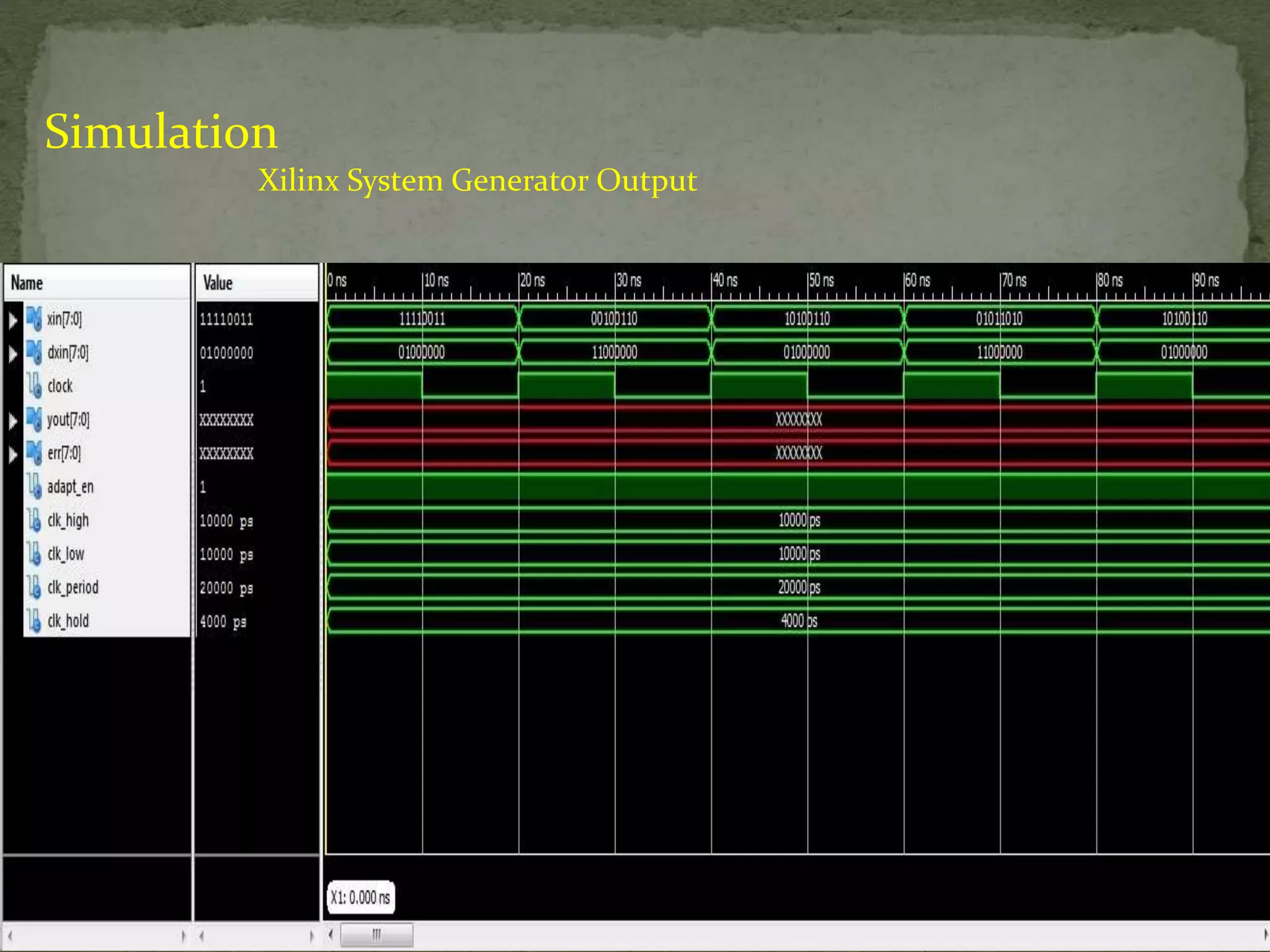Click the Value column header
This screenshot has height=952, width=1270.
point(257,283)
